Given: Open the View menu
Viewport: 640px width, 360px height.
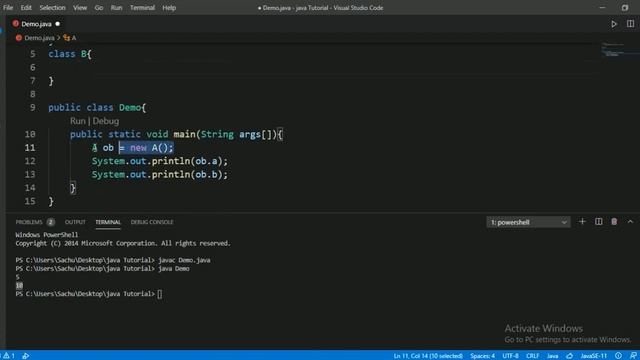Looking at the screenshot, I should pyautogui.click(x=80, y=7).
